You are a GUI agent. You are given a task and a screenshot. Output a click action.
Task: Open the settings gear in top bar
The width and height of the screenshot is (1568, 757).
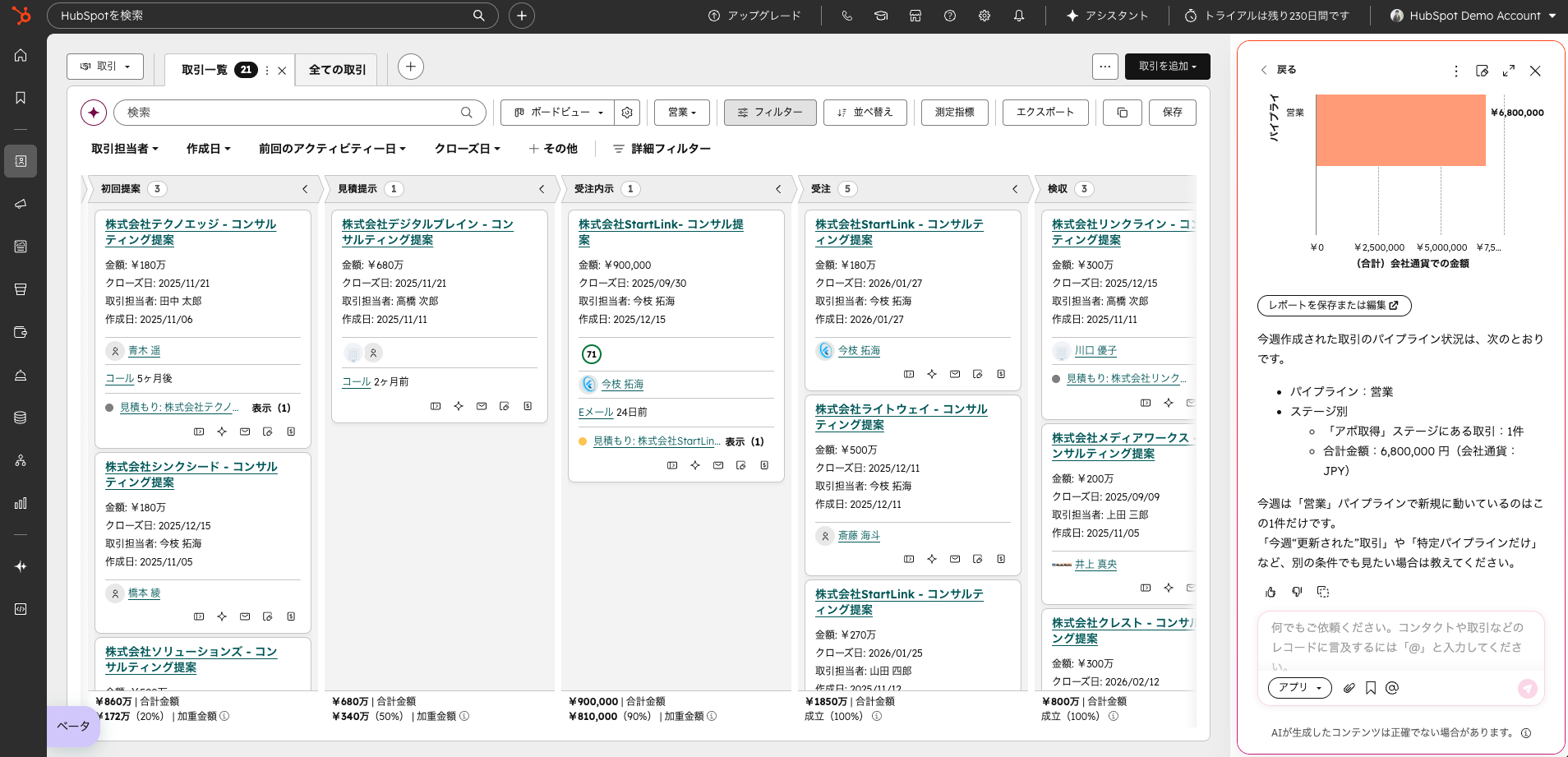pyautogui.click(x=985, y=16)
